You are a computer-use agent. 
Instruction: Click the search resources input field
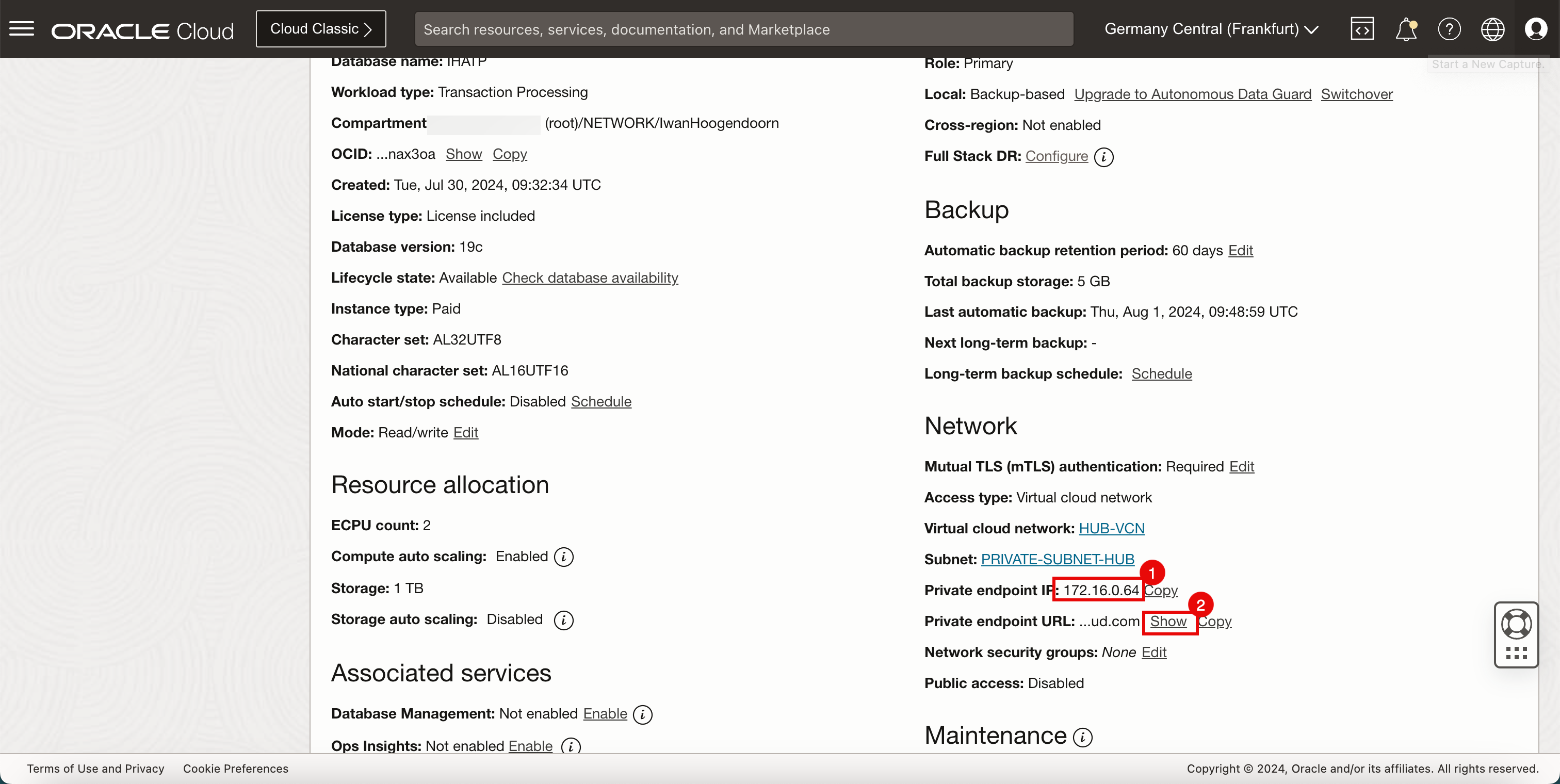[744, 28]
